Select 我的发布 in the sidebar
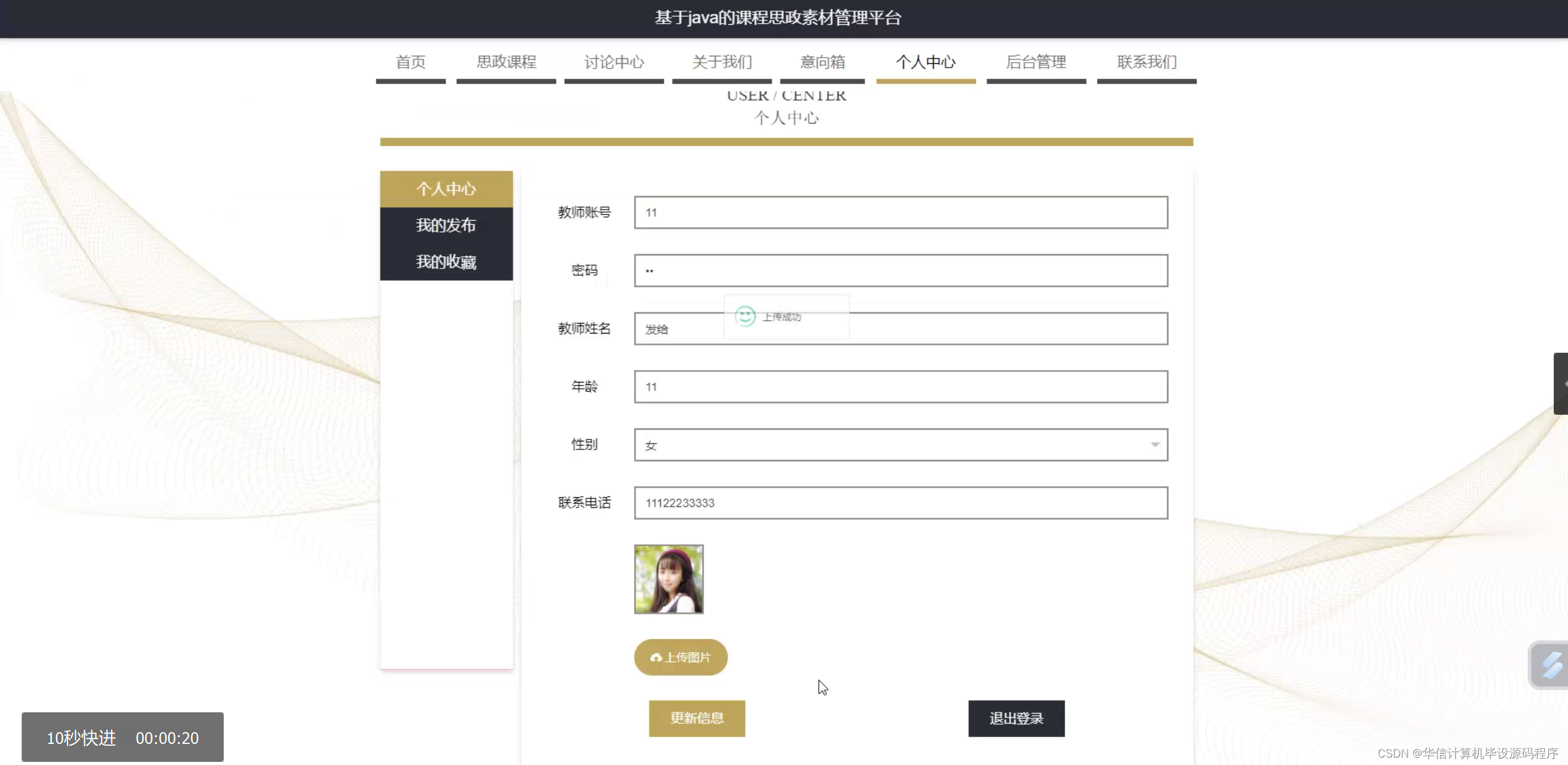1568x765 pixels. (446, 225)
